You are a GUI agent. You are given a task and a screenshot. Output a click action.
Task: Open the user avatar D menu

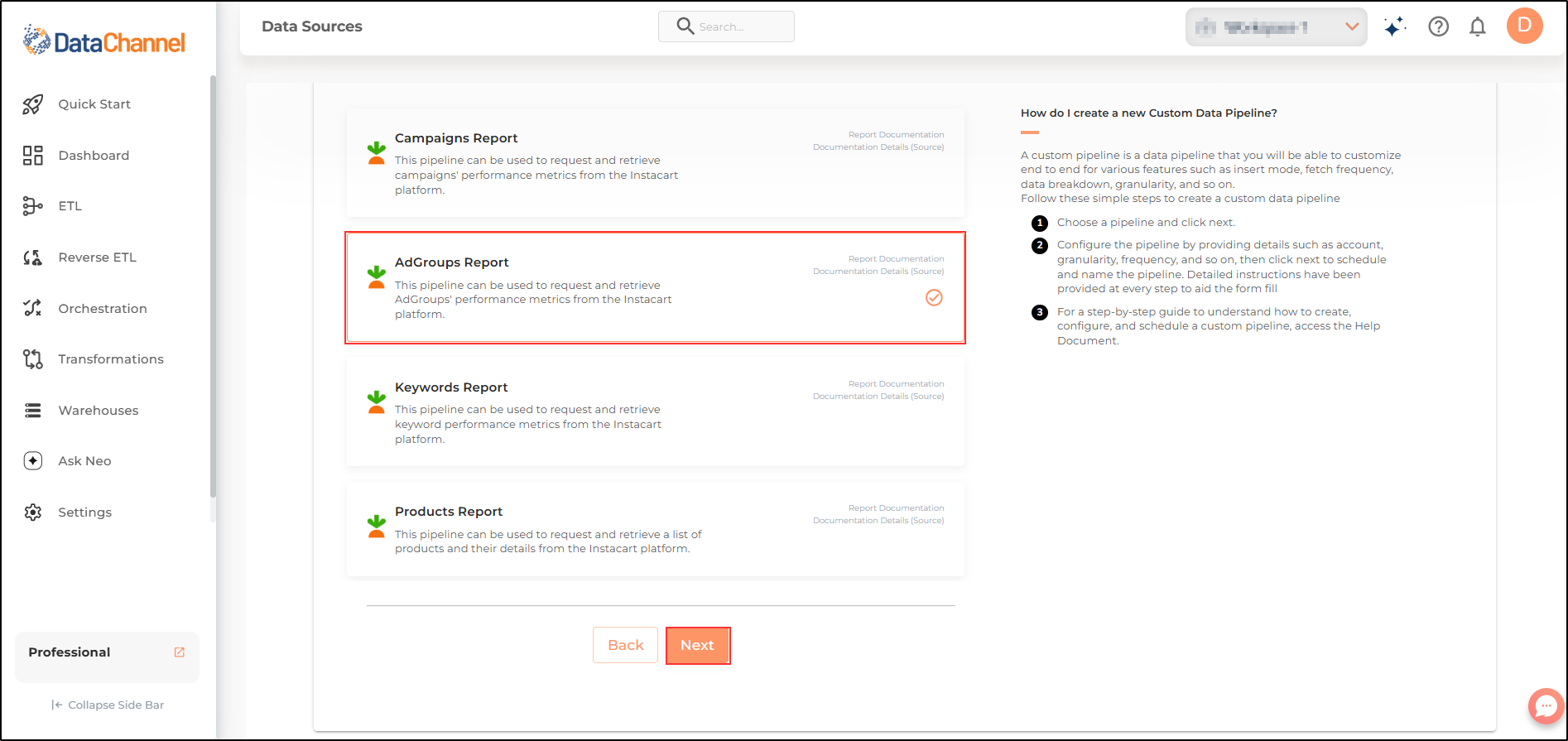pyautogui.click(x=1525, y=26)
